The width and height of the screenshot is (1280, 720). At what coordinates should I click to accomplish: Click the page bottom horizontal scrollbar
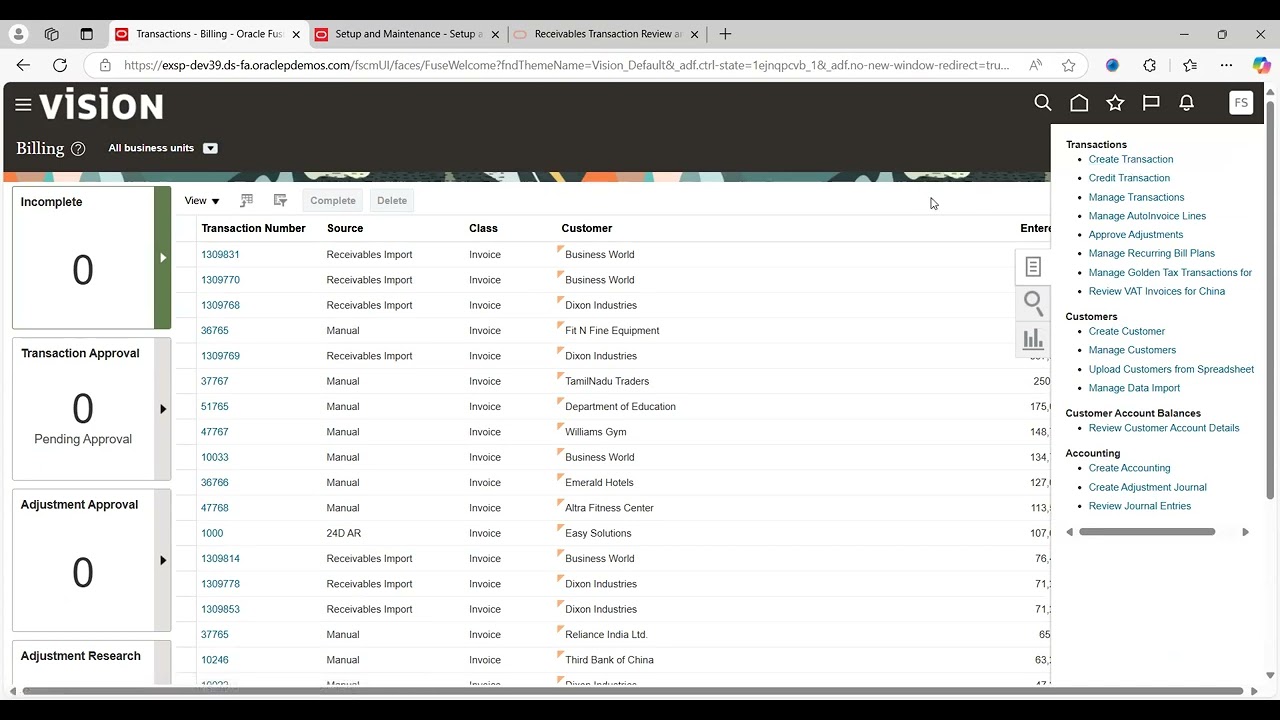(x=632, y=691)
